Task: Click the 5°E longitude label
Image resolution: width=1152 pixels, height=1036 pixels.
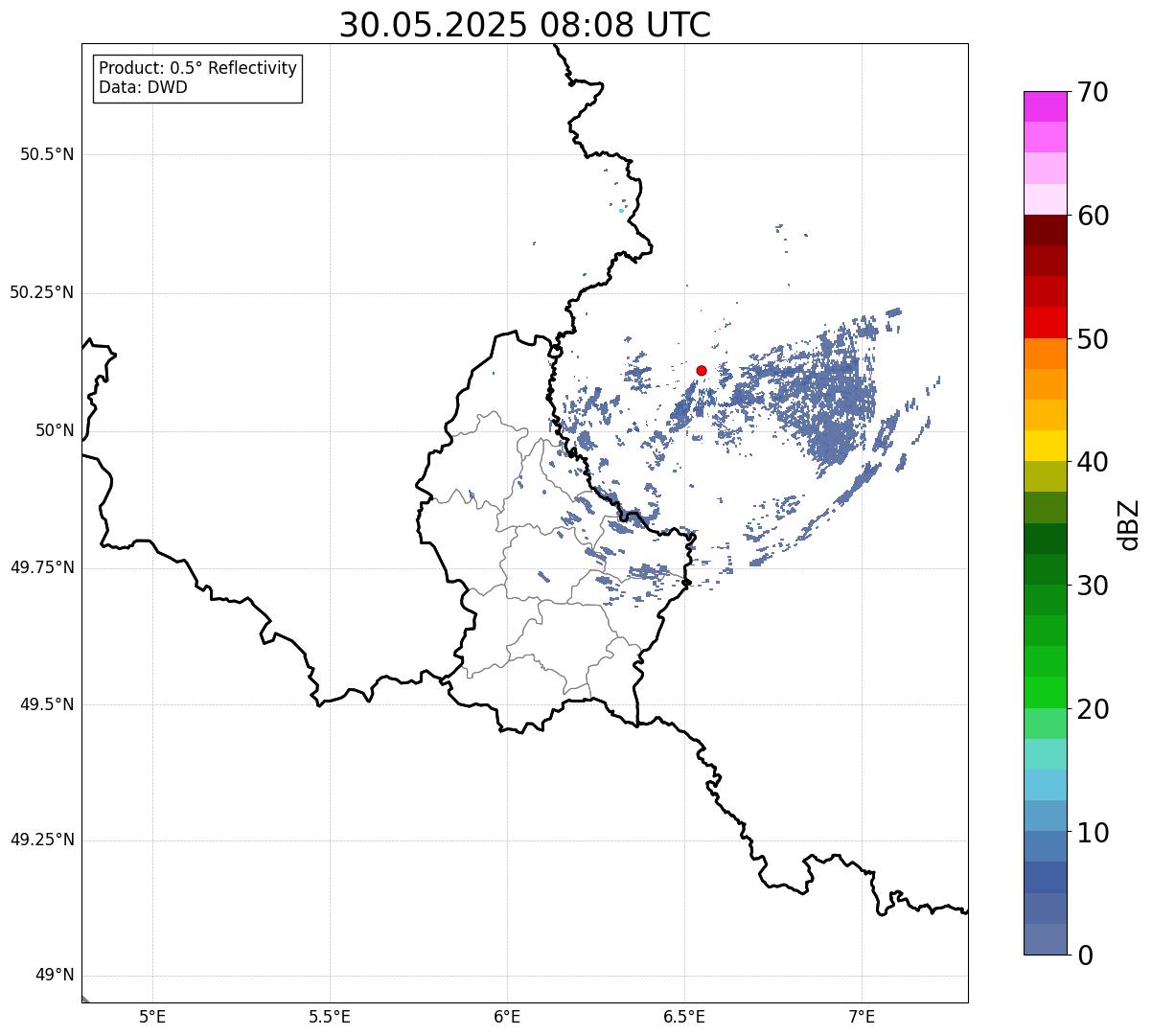Action: (152, 1017)
